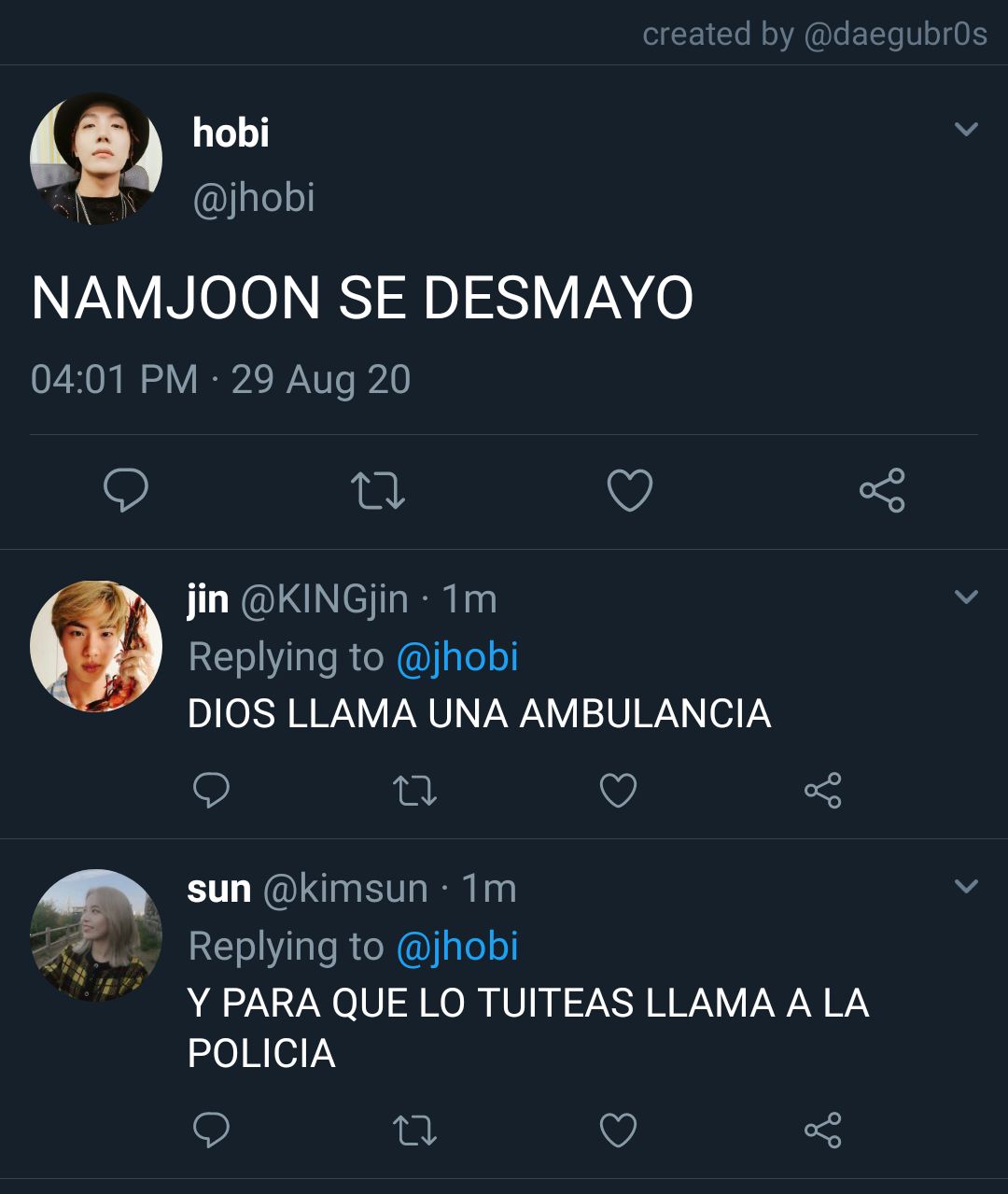Open sun's profile avatar

[96, 935]
